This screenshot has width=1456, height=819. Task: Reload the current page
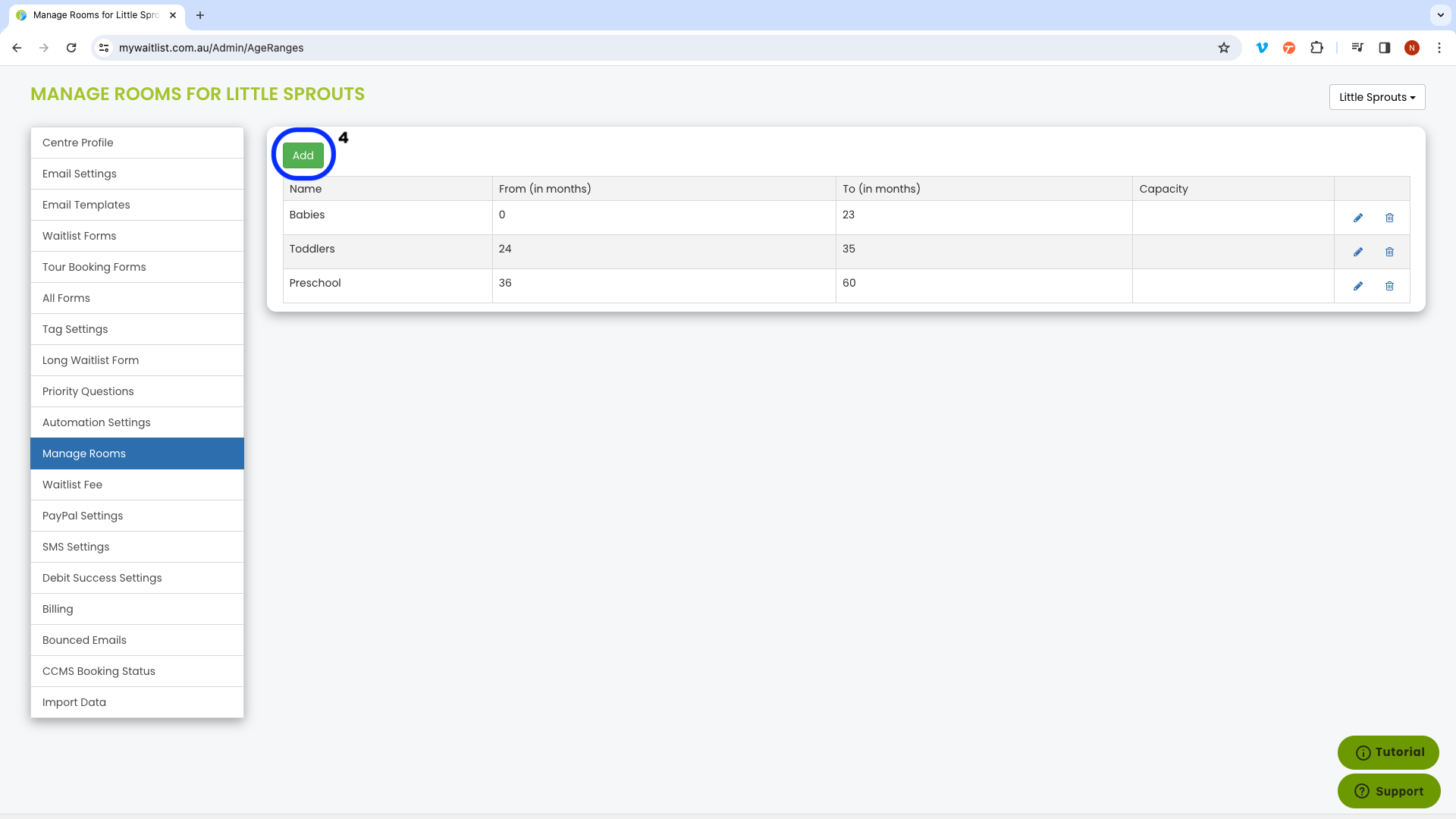[71, 48]
